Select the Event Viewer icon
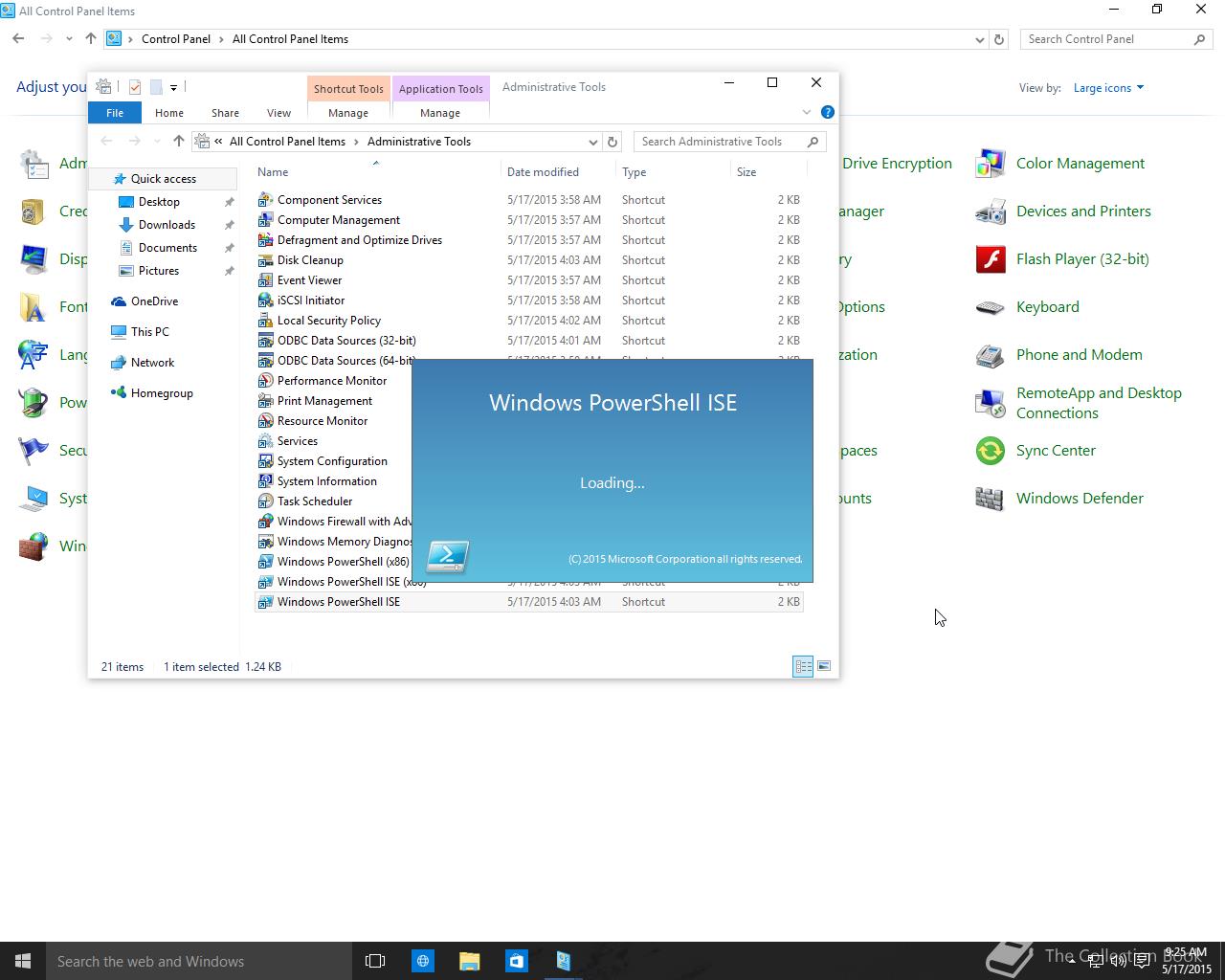 (265, 280)
